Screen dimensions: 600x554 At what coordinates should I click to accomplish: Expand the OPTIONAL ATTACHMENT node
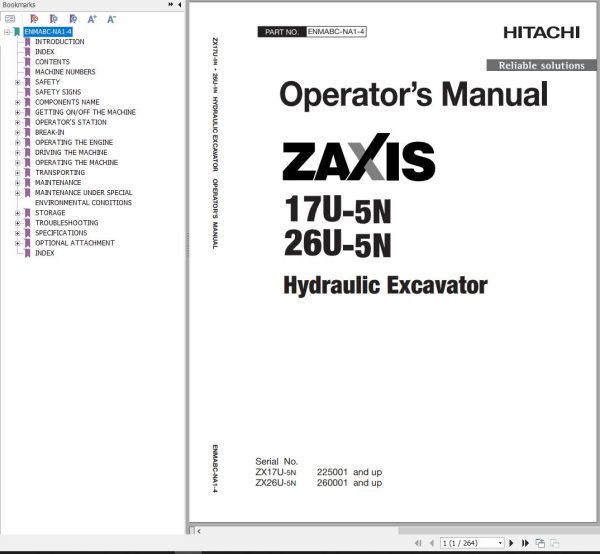(x=17, y=243)
